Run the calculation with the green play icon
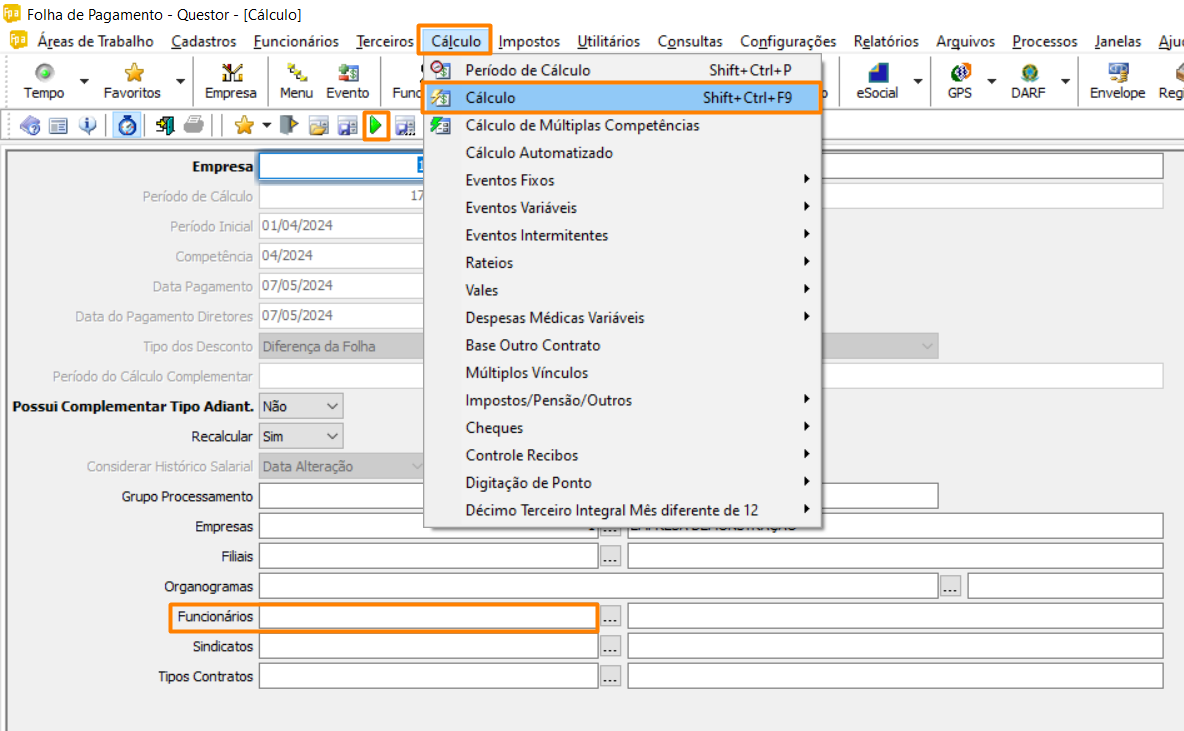The width and height of the screenshot is (1184, 731). point(375,125)
